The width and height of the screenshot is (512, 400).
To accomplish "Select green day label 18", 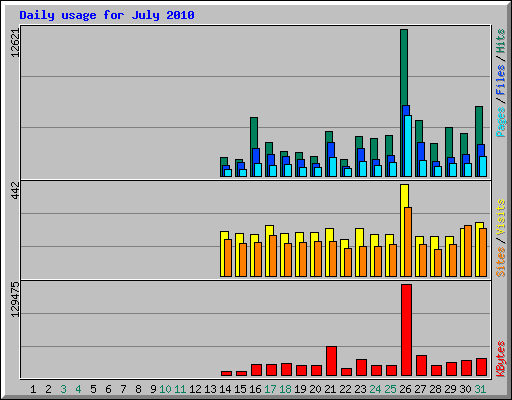I will pyautogui.click(x=285, y=389).
